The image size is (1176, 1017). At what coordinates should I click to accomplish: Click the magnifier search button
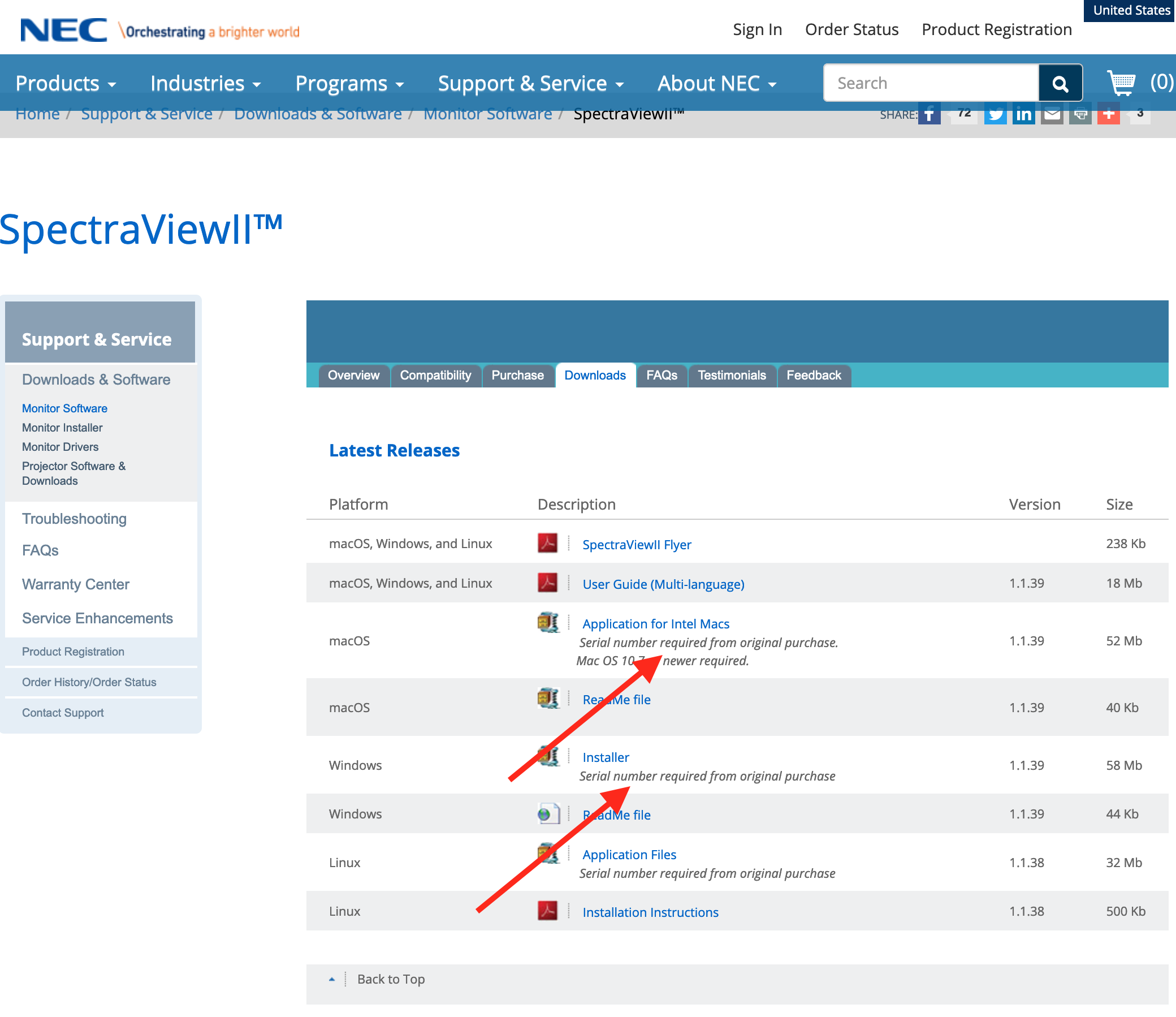1059,84
